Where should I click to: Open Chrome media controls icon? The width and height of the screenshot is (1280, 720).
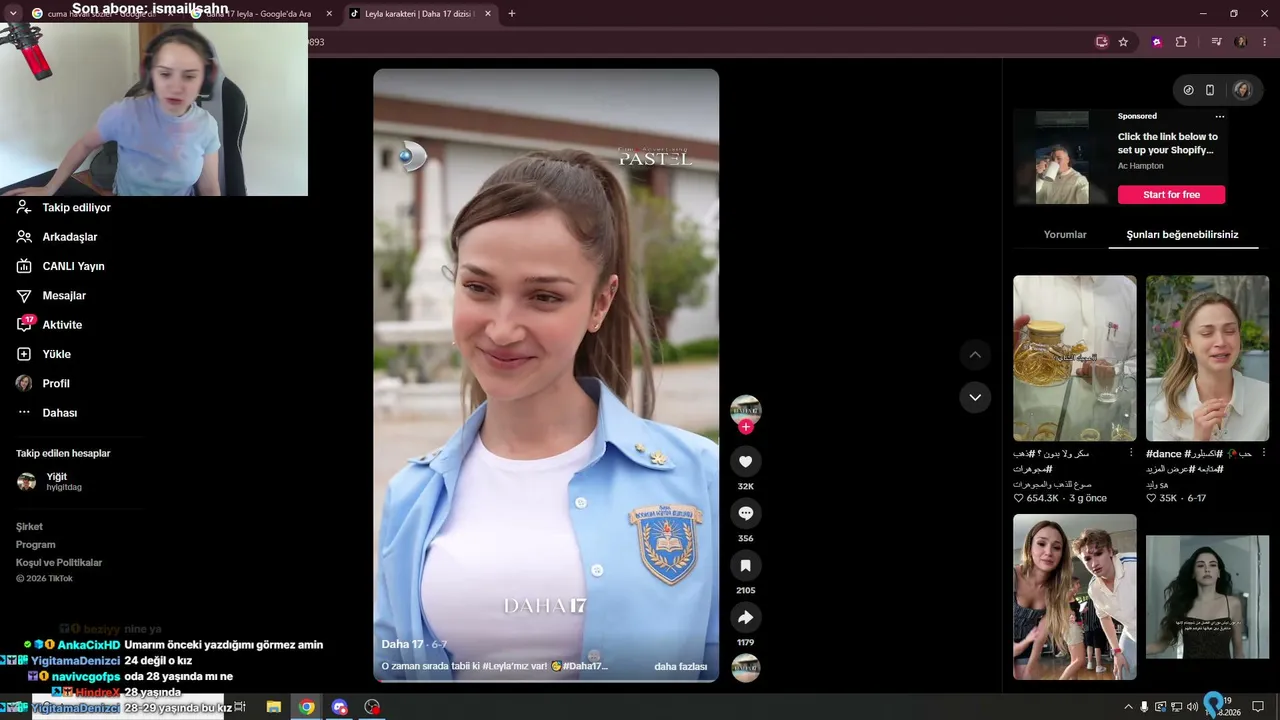pyautogui.click(x=1216, y=42)
